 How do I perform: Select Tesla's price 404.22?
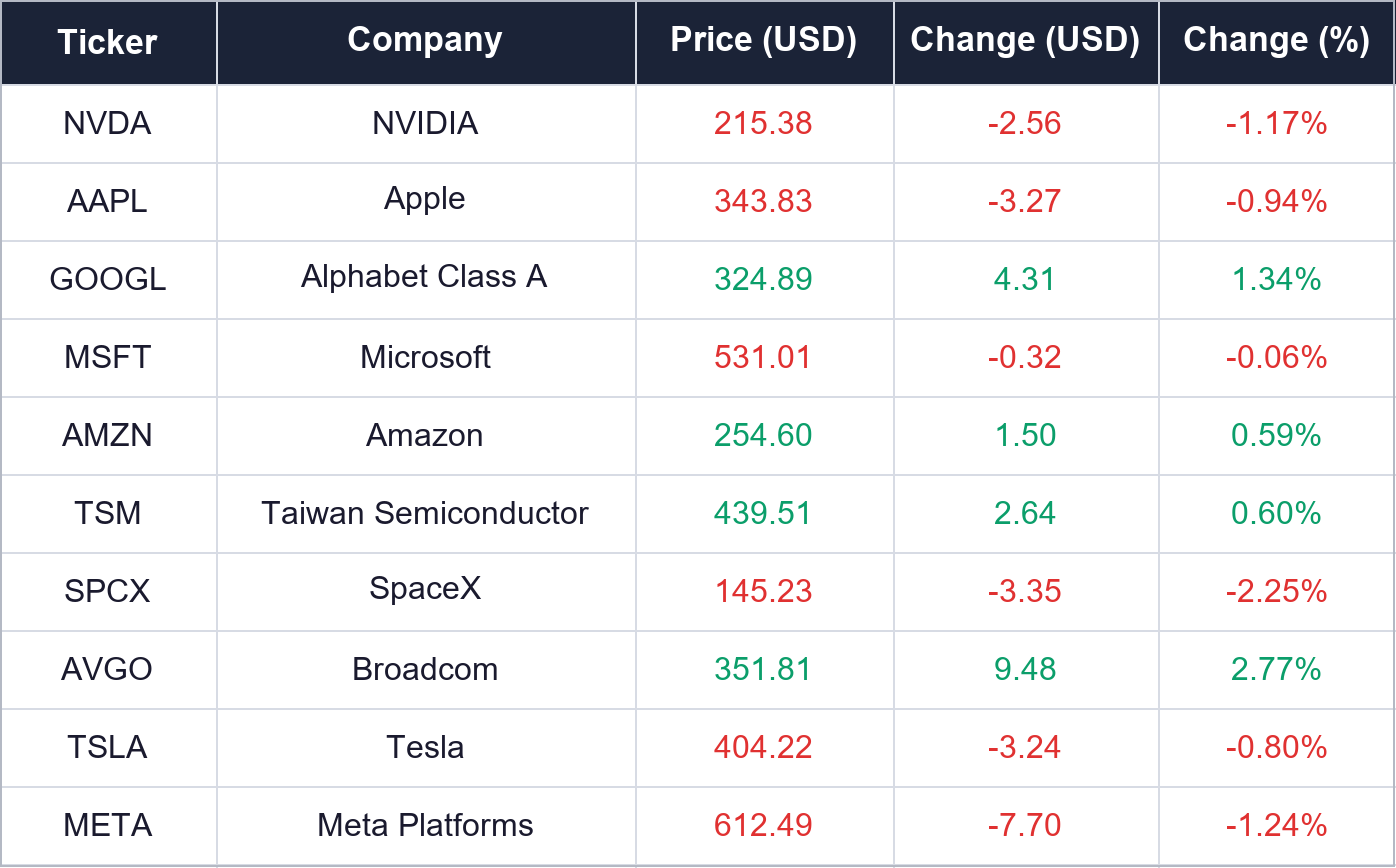(764, 747)
